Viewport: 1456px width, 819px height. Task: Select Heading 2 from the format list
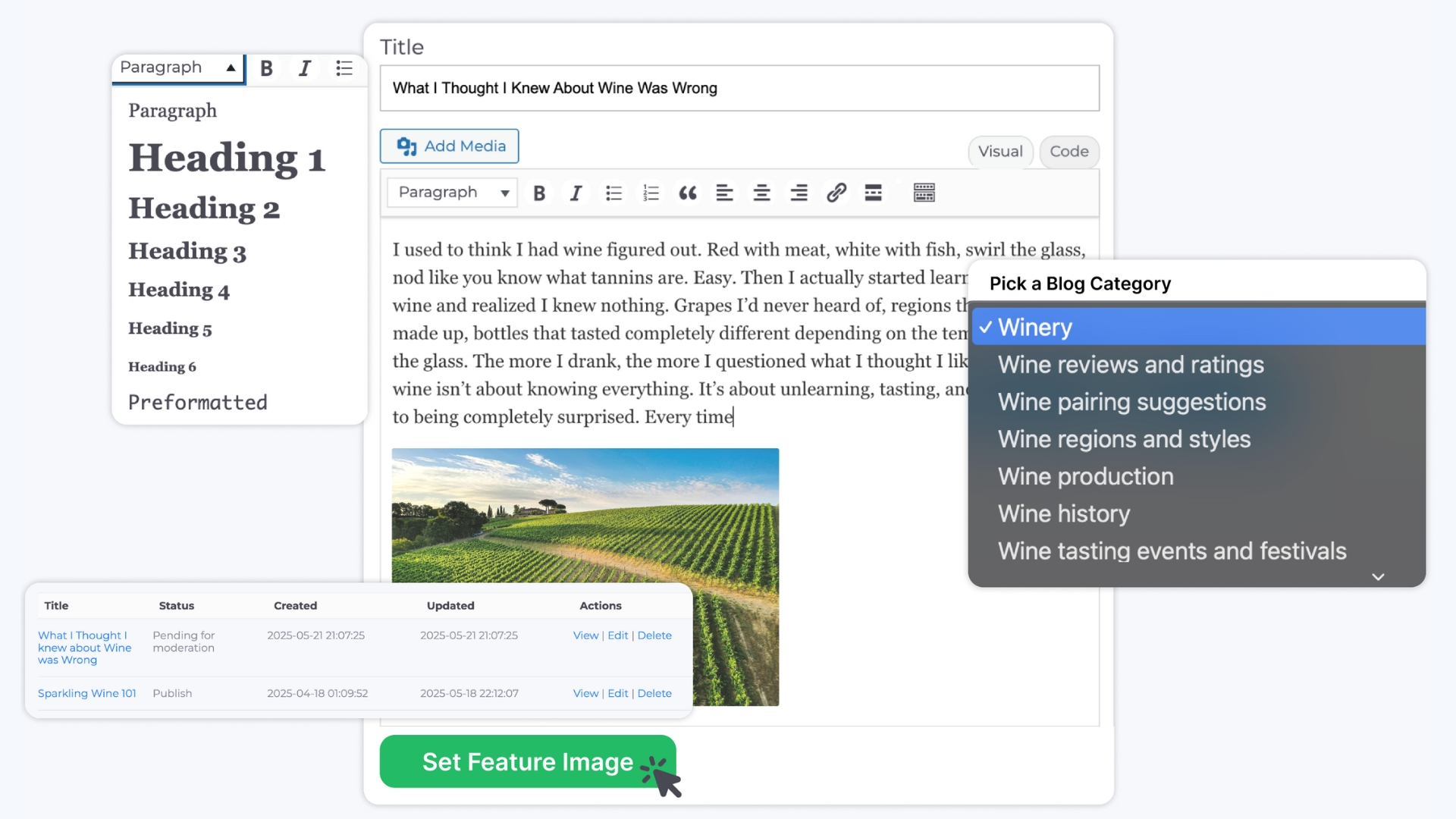204,209
